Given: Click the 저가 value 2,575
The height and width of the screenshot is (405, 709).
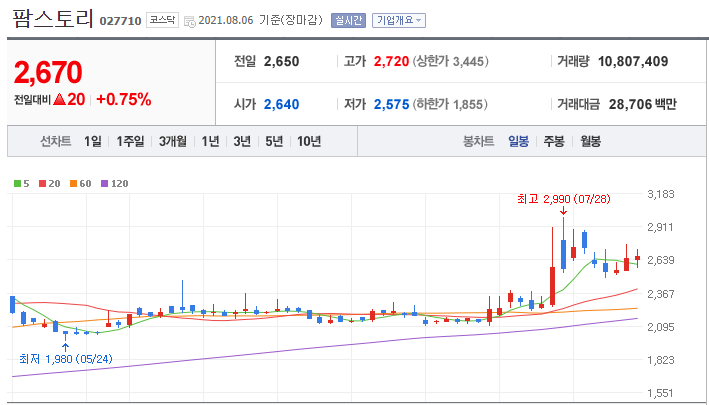Looking at the screenshot, I should point(391,105).
